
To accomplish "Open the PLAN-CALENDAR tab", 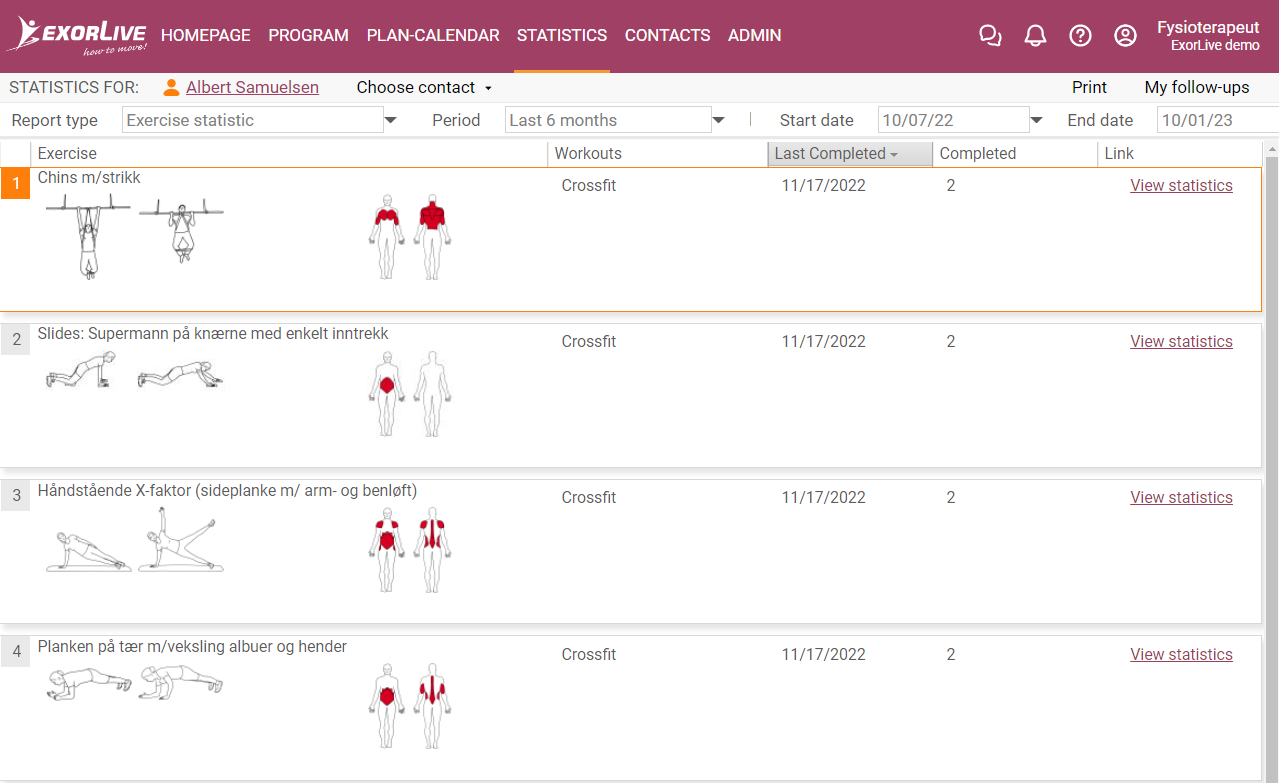I will (x=433, y=35).
